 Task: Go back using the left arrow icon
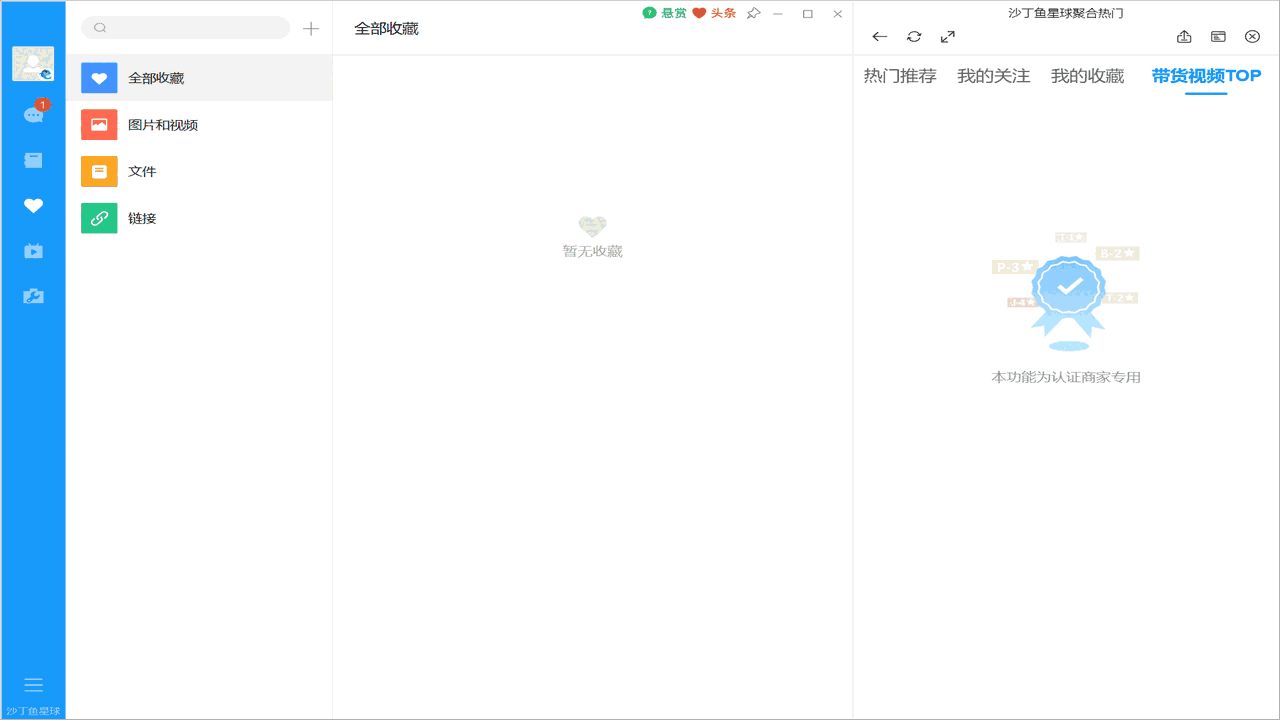pyautogui.click(x=879, y=36)
